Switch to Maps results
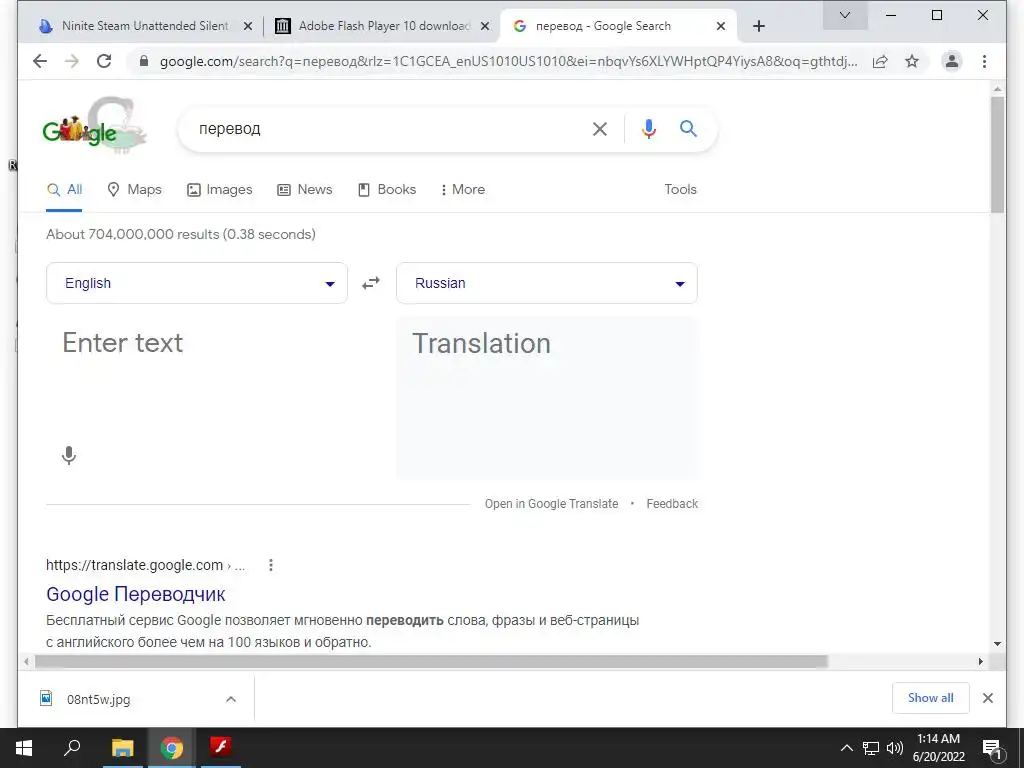1024x768 pixels. pyautogui.click(x=134, y=189)
